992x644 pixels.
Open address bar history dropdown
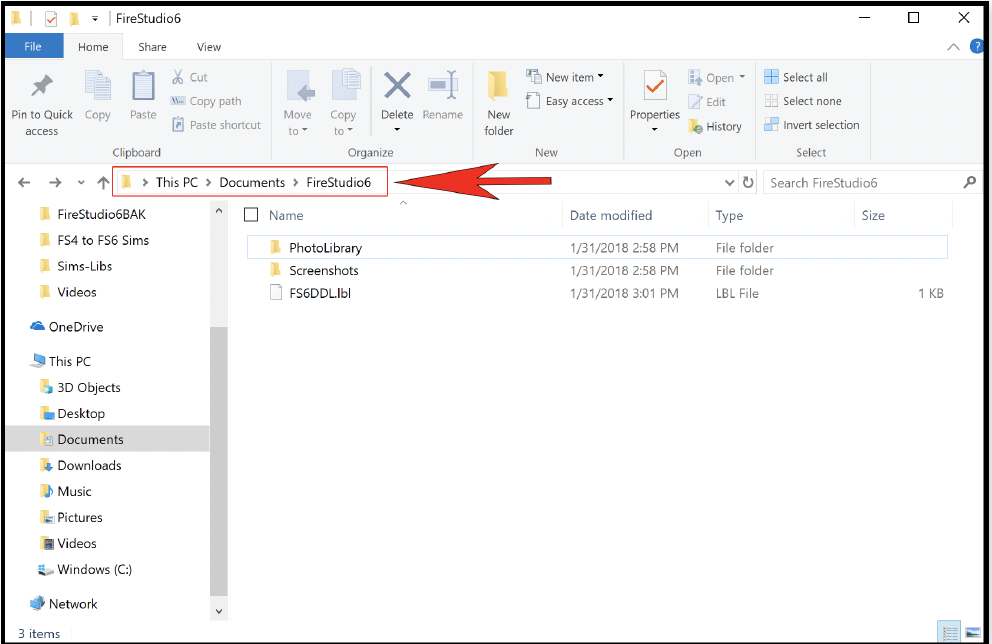point(729,183)
